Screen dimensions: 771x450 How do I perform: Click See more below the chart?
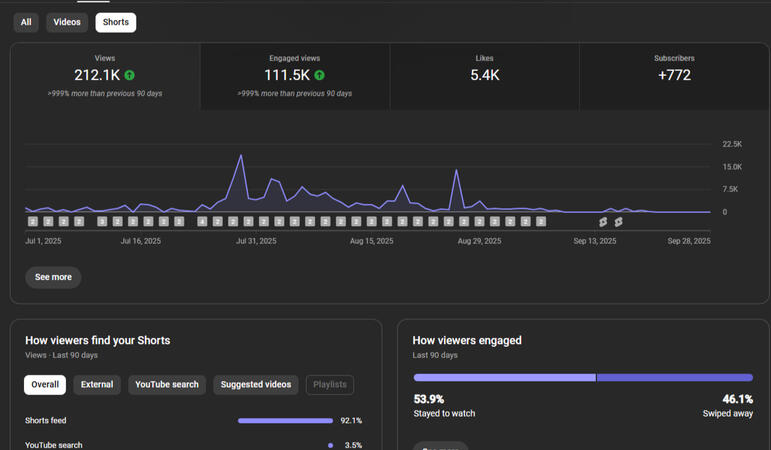click(x=53, y=277)
